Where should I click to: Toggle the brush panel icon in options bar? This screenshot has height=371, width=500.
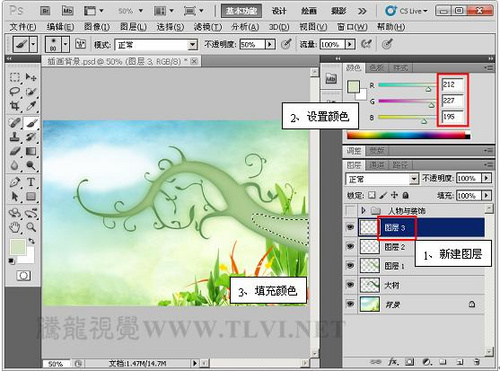pos(81,44)
